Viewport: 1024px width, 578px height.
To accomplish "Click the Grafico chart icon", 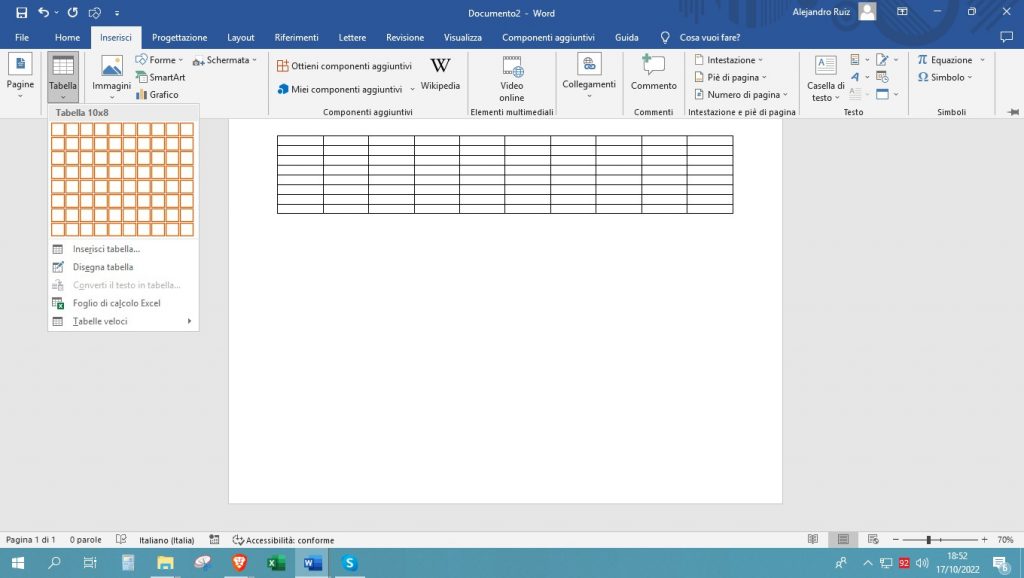I will pyautogui.click(x=157, y=95).
